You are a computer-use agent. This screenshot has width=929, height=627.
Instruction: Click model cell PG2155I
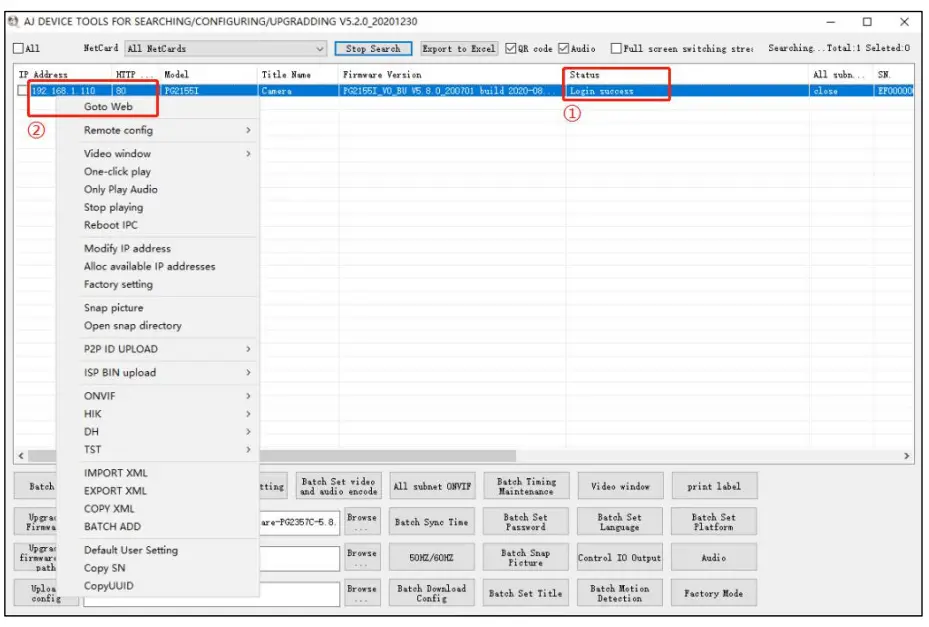pyautogui.click(x=209, y=91)
